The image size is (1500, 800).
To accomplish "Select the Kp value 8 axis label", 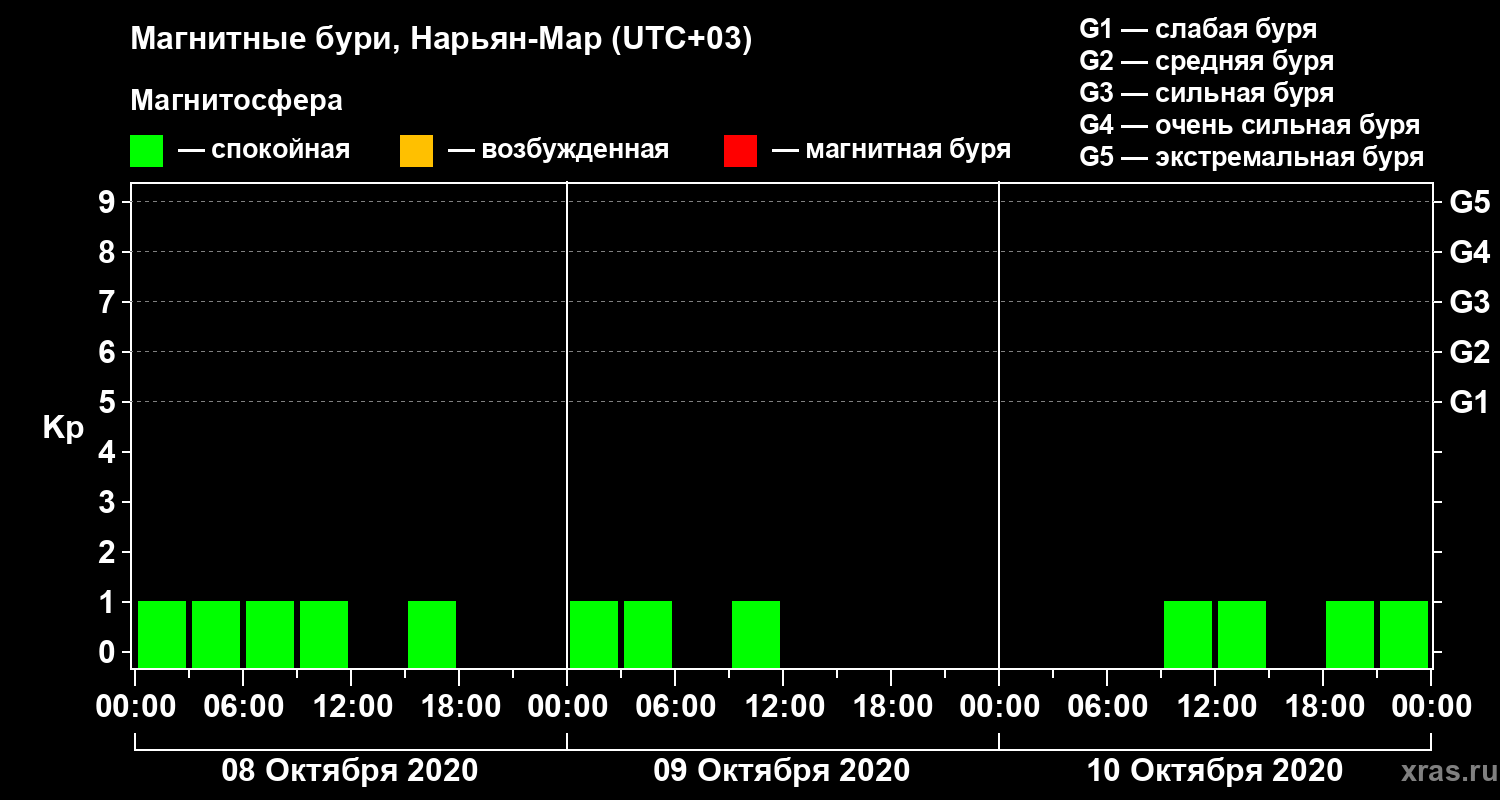I will [109, 252].
